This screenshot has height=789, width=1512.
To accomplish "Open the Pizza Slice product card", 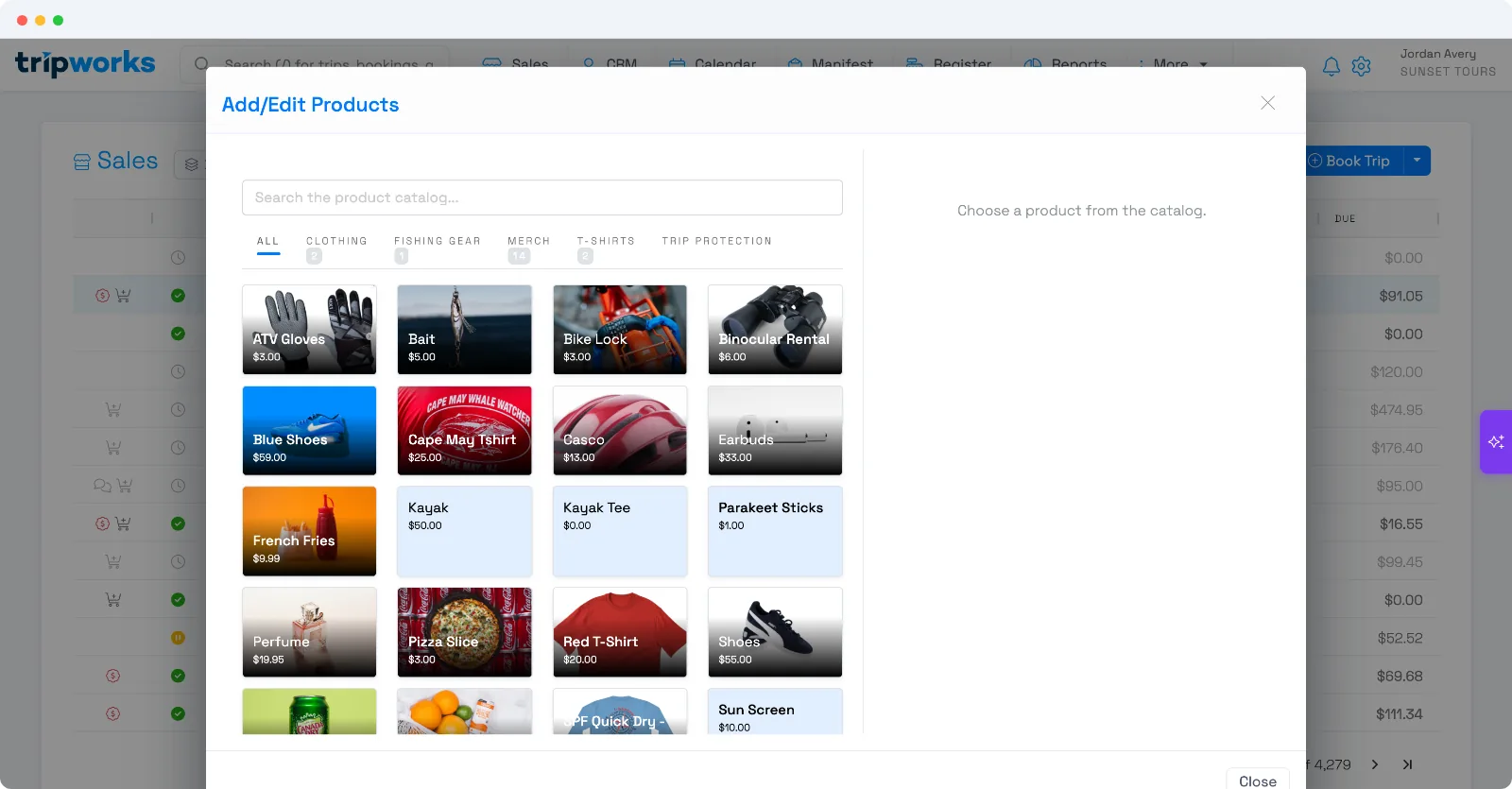I will click(464, 632).
